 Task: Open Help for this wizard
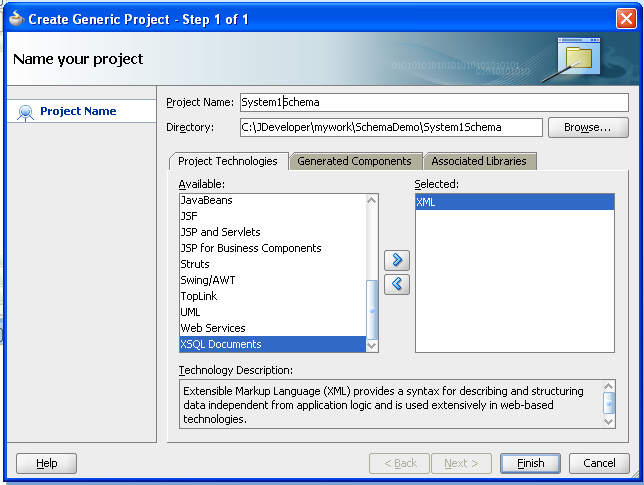46,463
